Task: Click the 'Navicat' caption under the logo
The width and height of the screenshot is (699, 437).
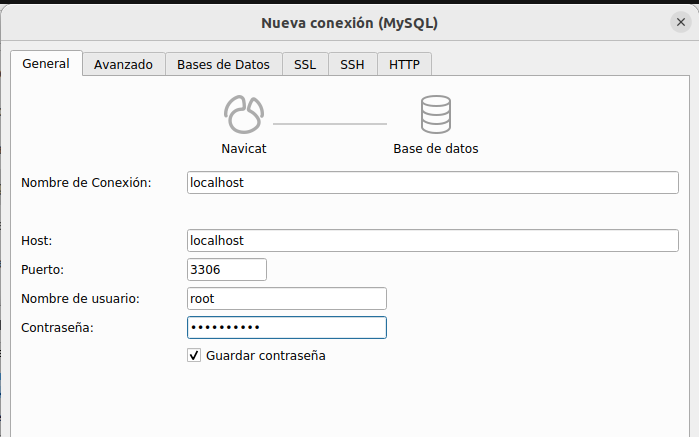Action: (244, 149)
